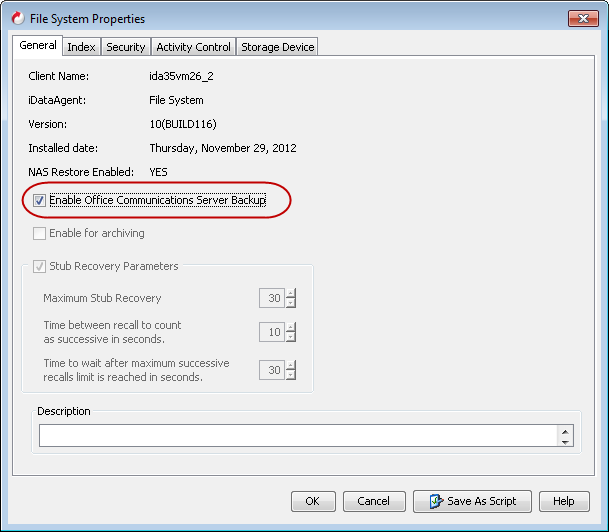Decrease time to wait after maximum recalls
This screenshot has width=609, height=532.
pyautogui.click(x=291, y=375)
